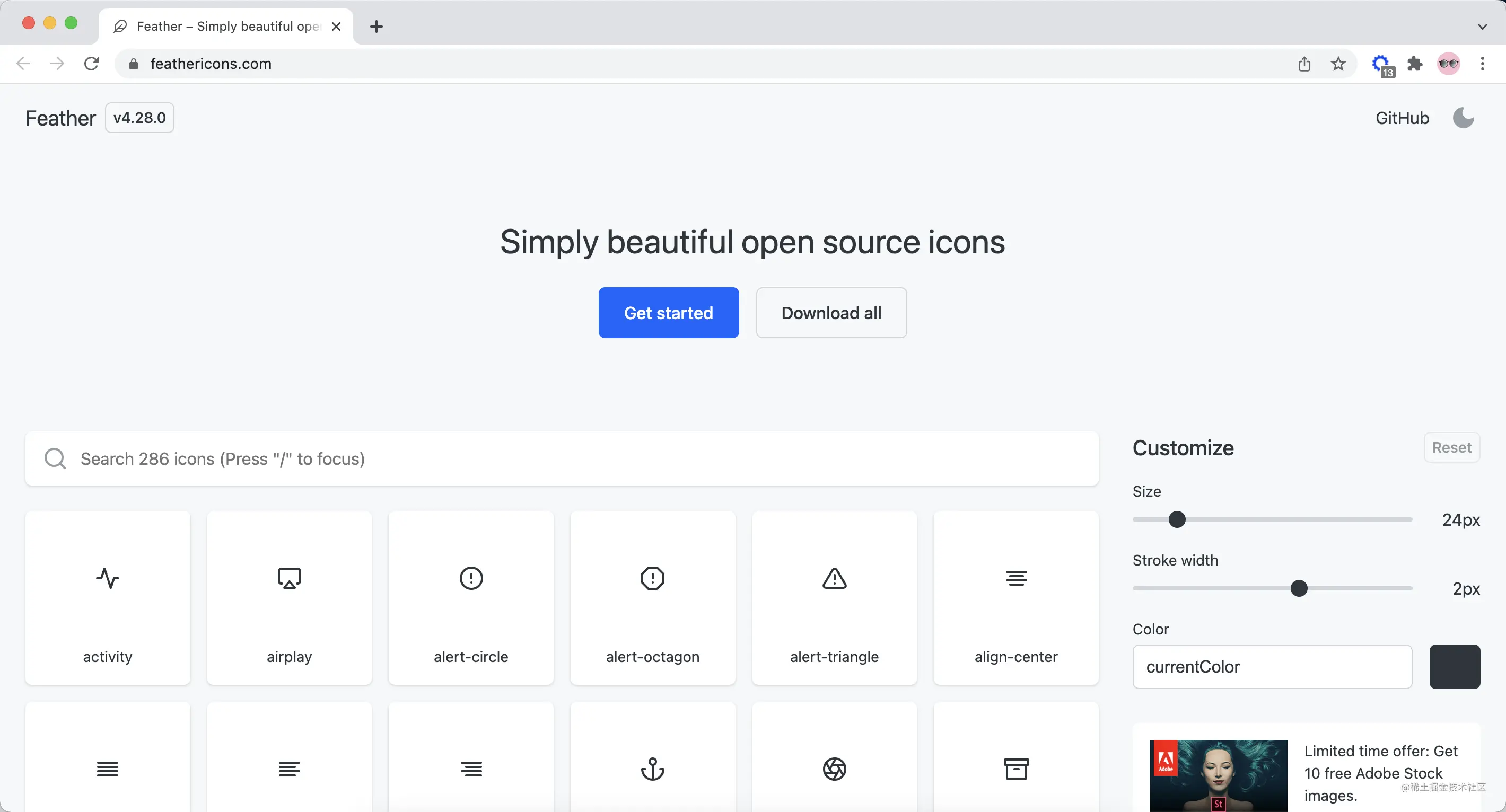The image size is (1506, 812).
Task: Bookmark page with star icon
Action: coord(1338,64)
